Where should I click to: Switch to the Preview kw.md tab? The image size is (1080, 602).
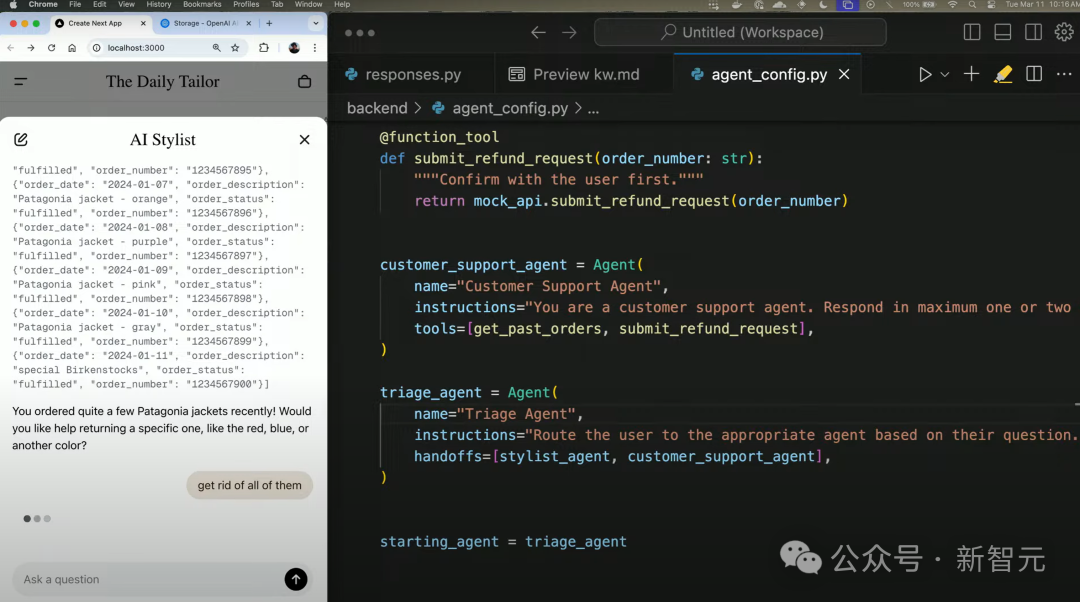pos(586,73)
